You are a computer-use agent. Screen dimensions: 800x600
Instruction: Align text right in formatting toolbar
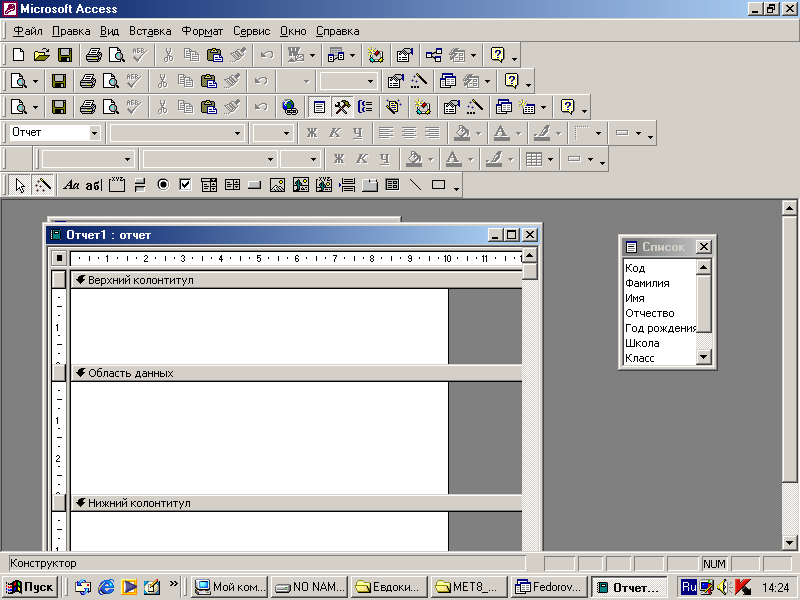click(432, 133)
